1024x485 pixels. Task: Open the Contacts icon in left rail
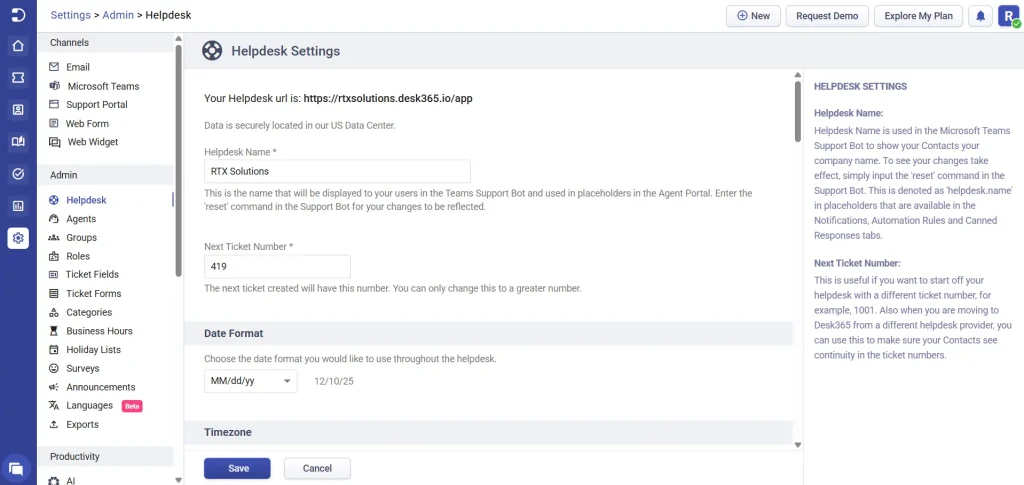(x=18, y=110)
